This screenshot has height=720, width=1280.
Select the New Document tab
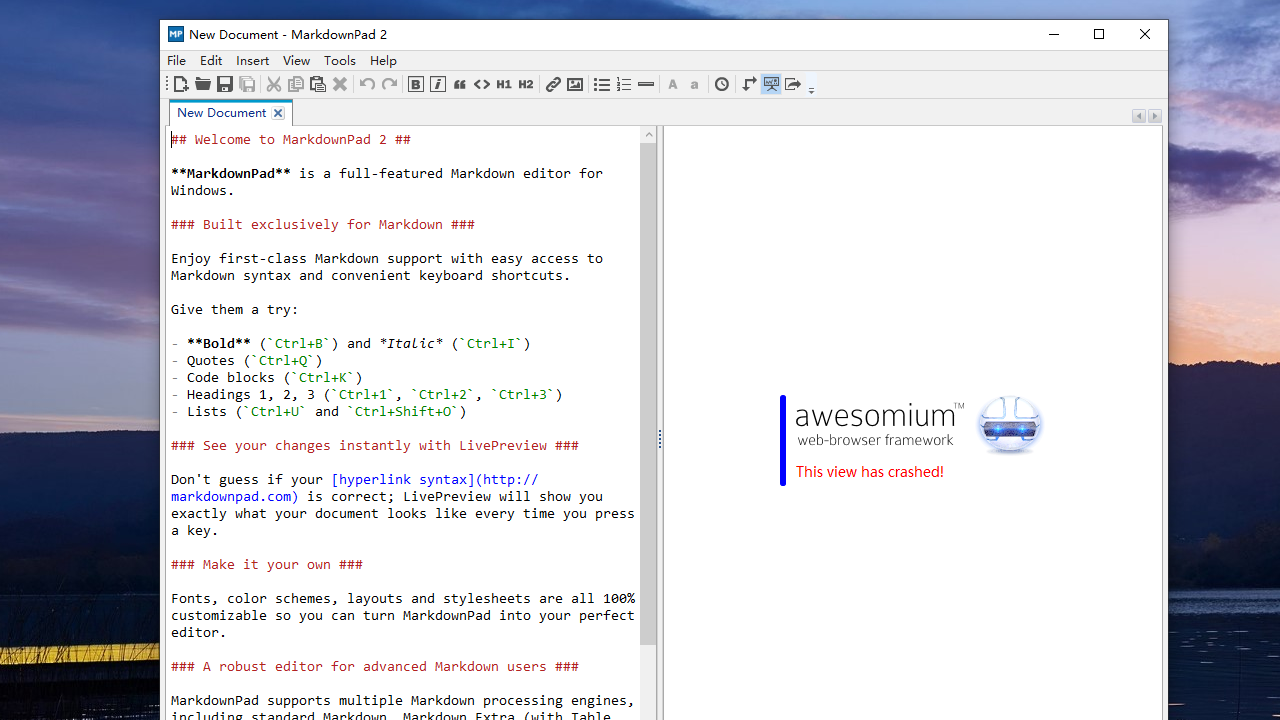coord(222,112)
